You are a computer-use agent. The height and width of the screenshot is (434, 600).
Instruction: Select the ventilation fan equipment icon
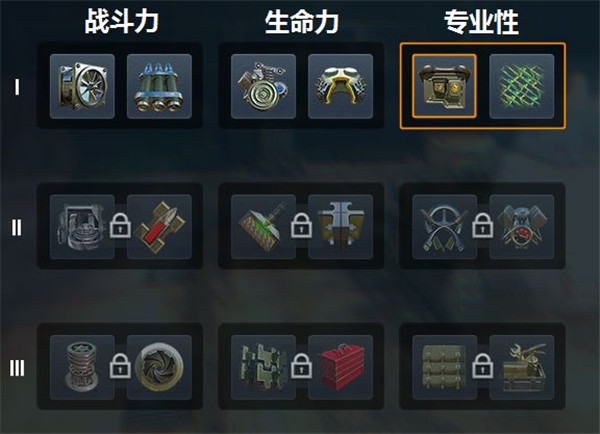click(82, 86)
